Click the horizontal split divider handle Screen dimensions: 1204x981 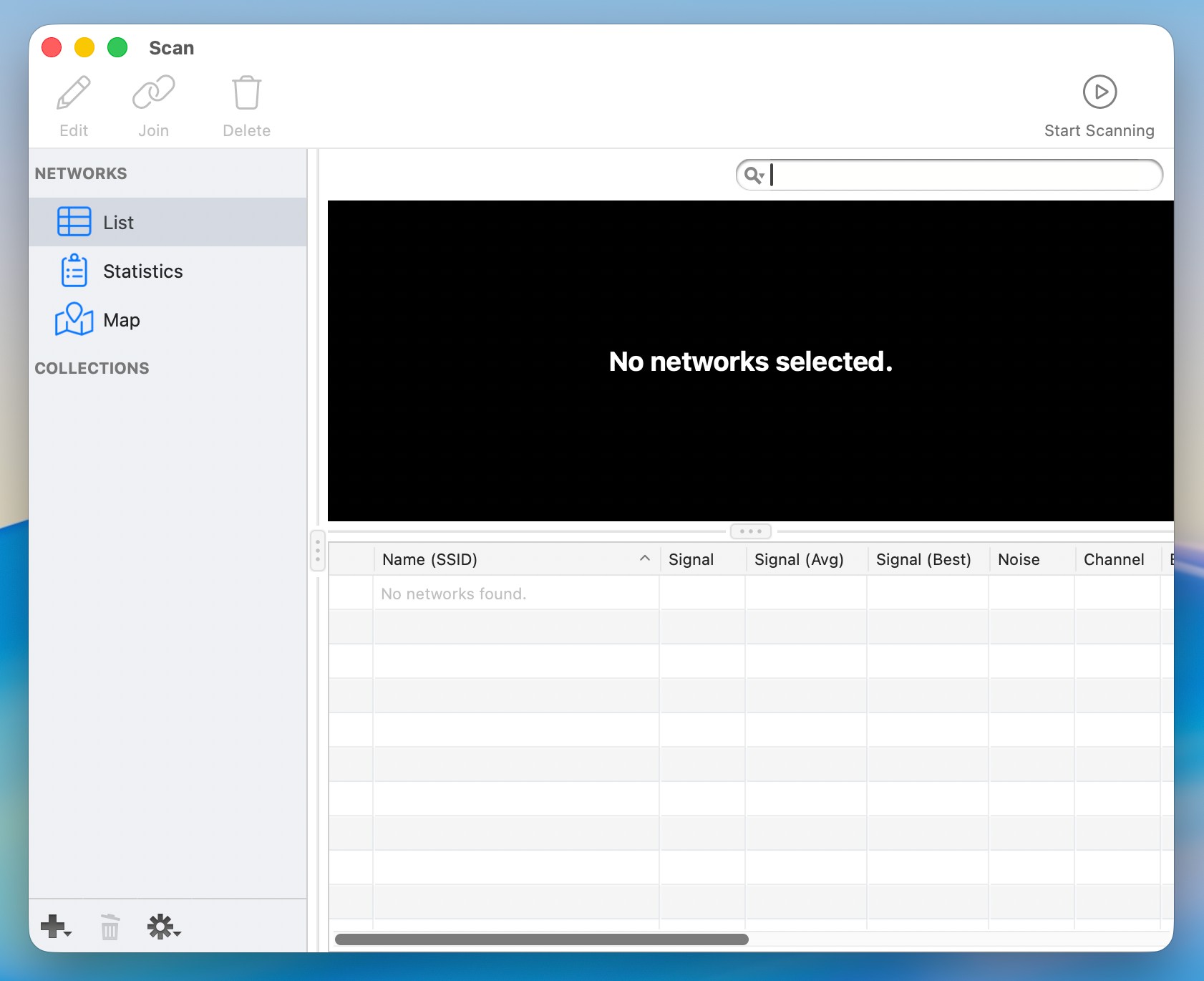click(750, 531)
